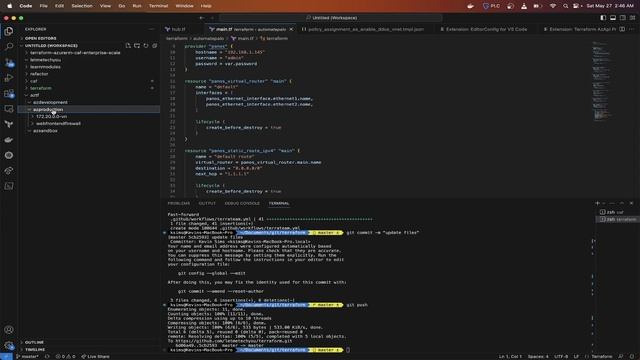Select the zsh caf terminal session
Screen dimensions: 640x360
click(x=614, y=212)
